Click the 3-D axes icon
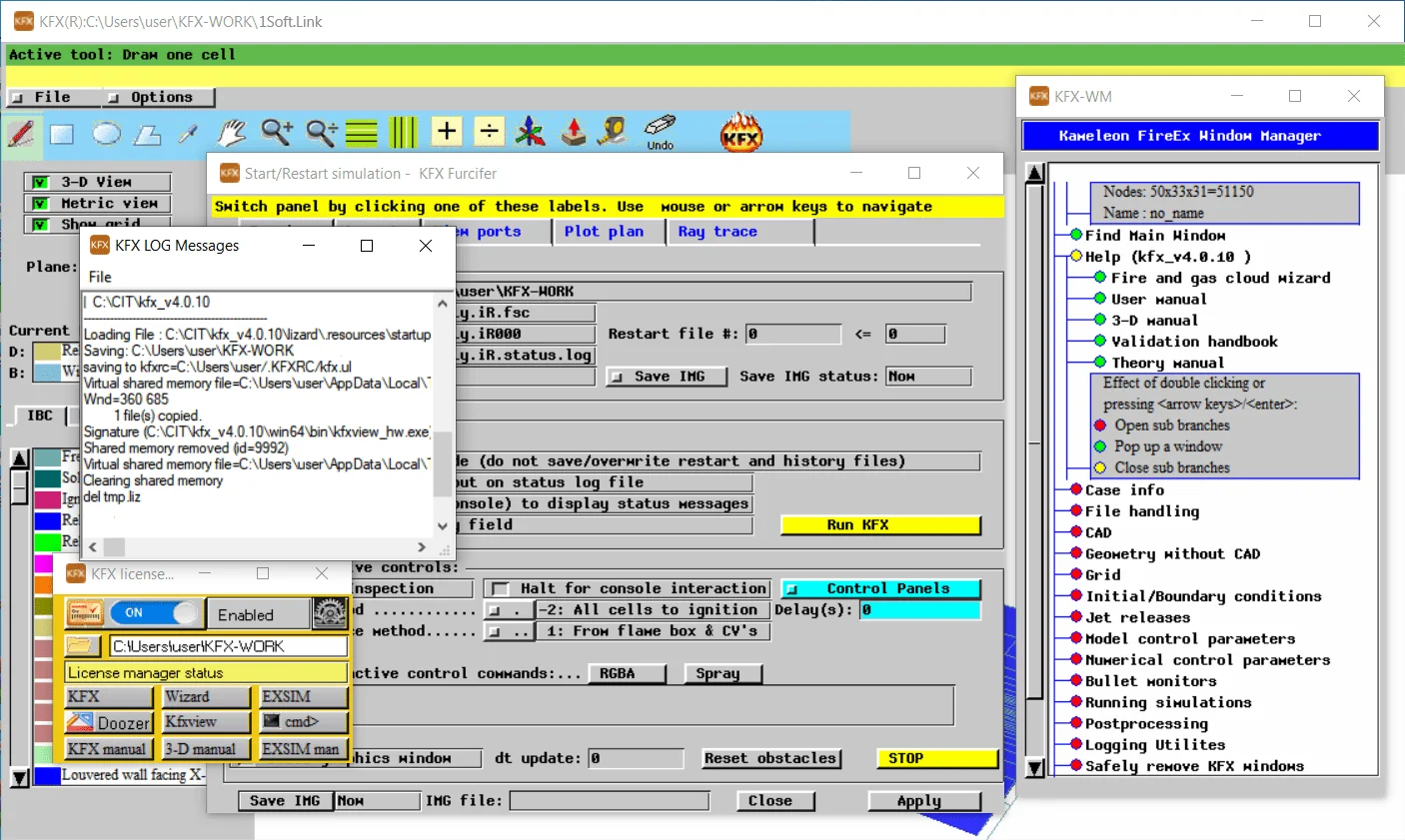1405x840 pixels. coord(531,132)
